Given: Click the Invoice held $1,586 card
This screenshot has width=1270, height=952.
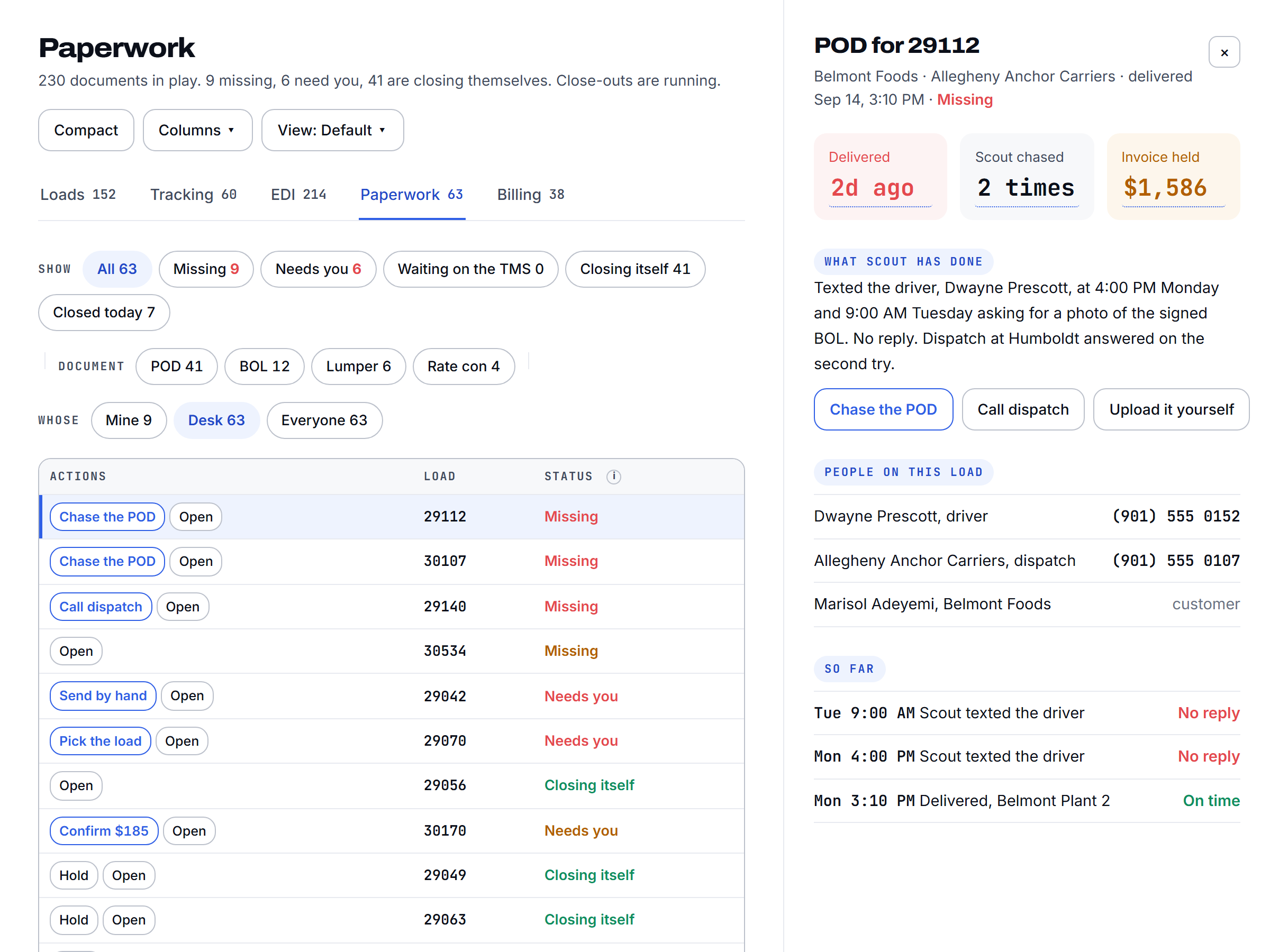Looking at the screenshot, I should pyautogui.click(x=1173, y=177).
